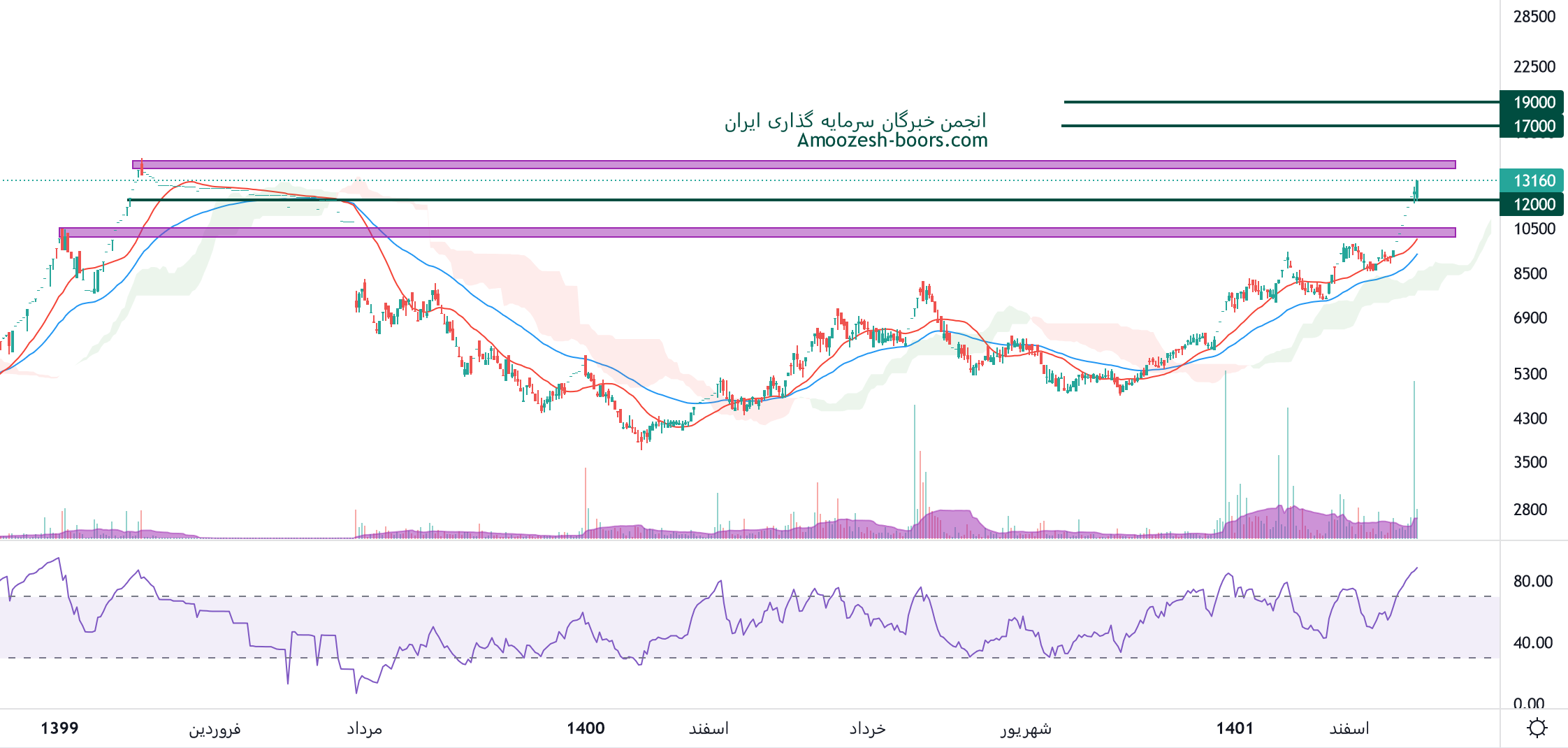Click the Amoozesh-boors.com watermark text
The image size is (1568, 748).
(x=892, y=141)
